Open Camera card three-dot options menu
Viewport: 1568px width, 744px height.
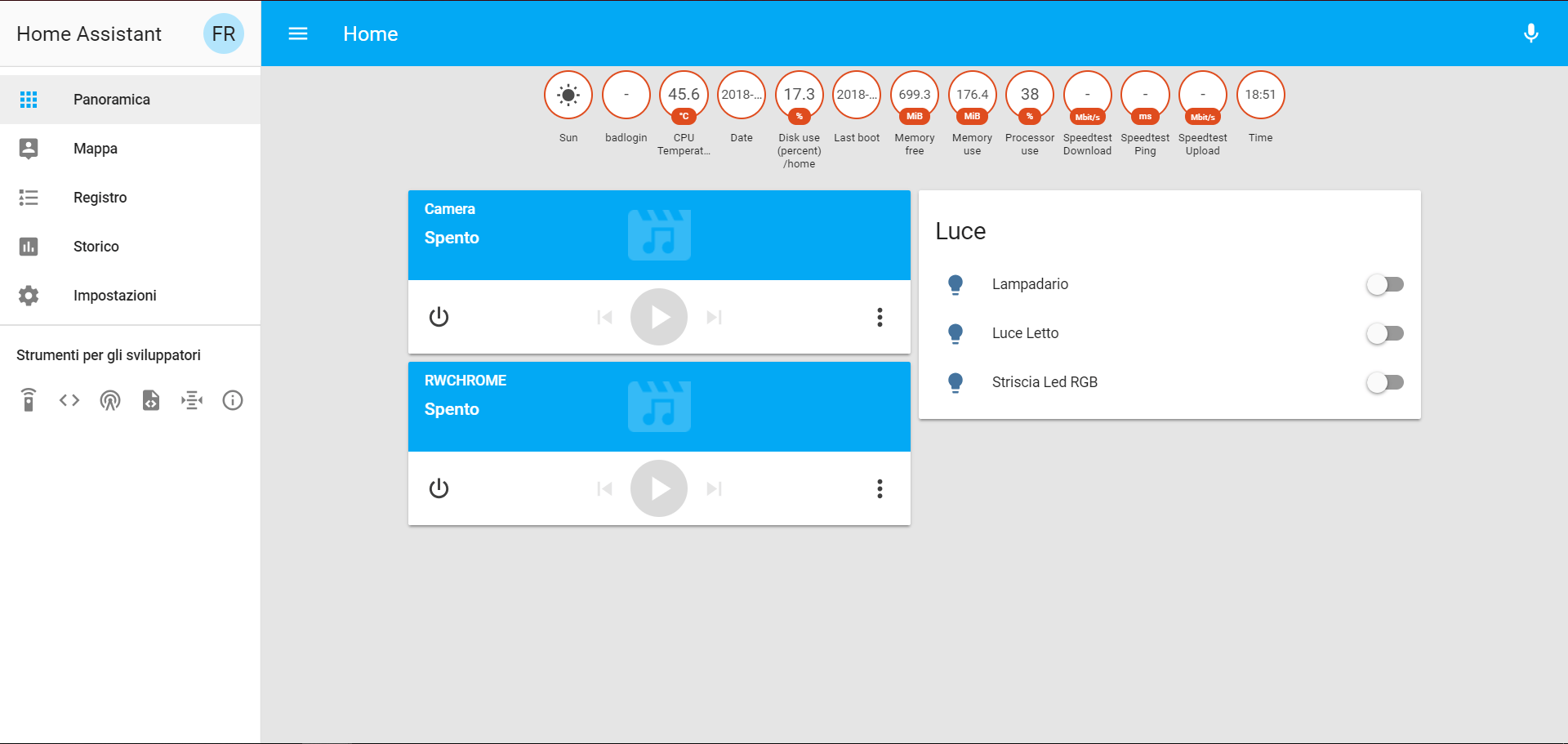pos(880,317)
